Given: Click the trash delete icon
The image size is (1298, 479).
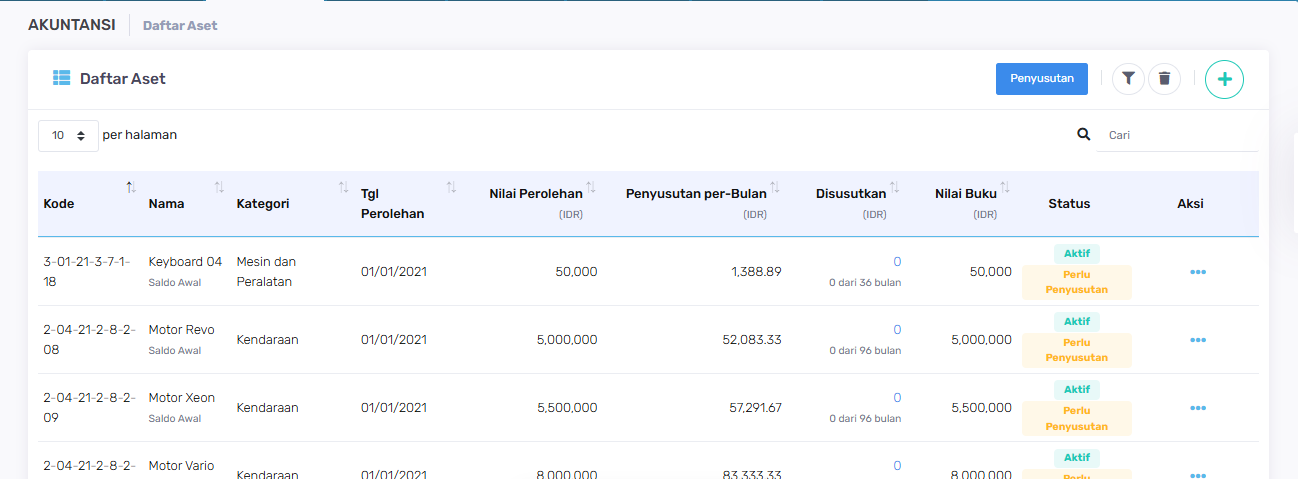Looking at the screenshot, I should pyautogui.click(x=1164, y=78).
